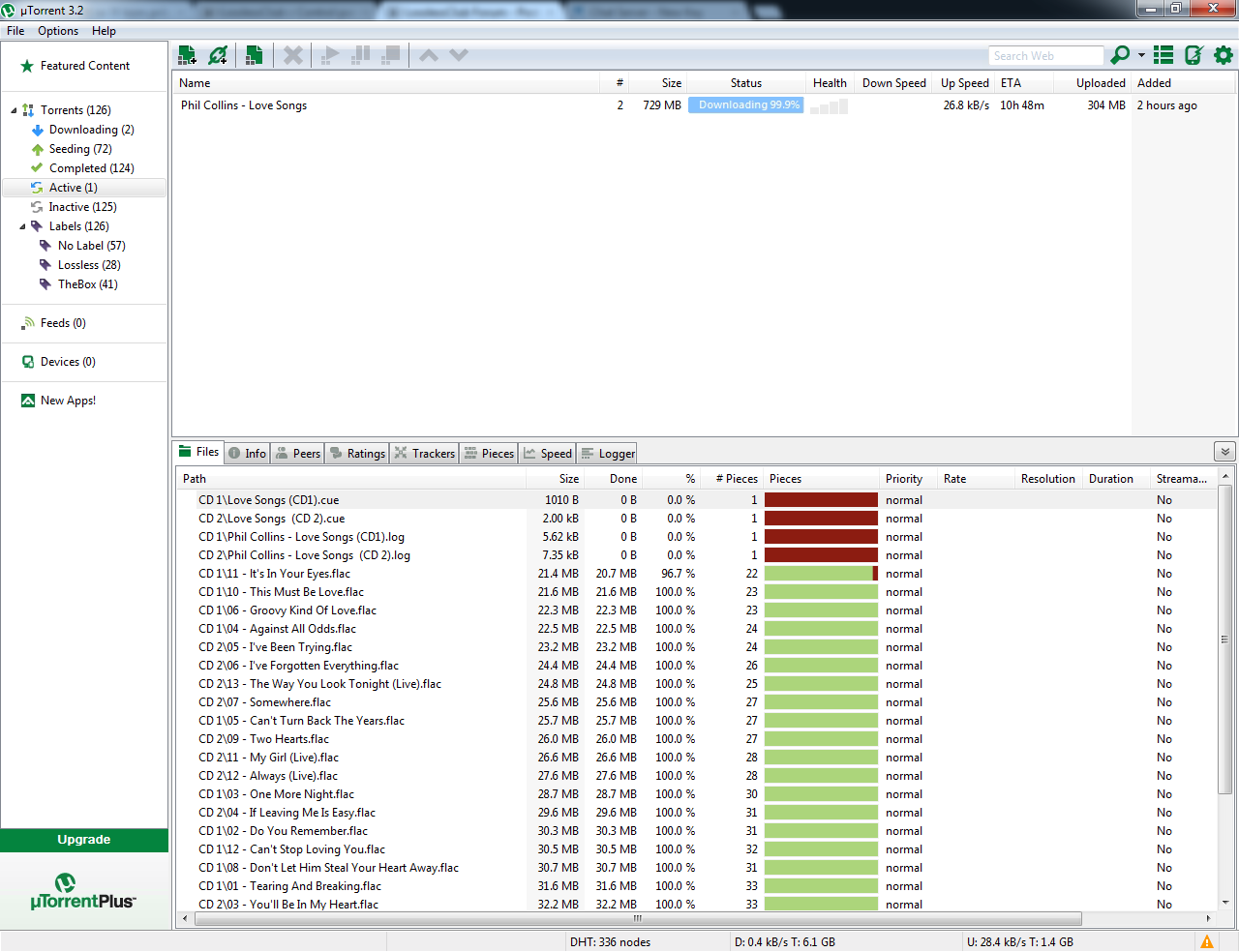Click the Start torrent play icon

tap(330, 55)
